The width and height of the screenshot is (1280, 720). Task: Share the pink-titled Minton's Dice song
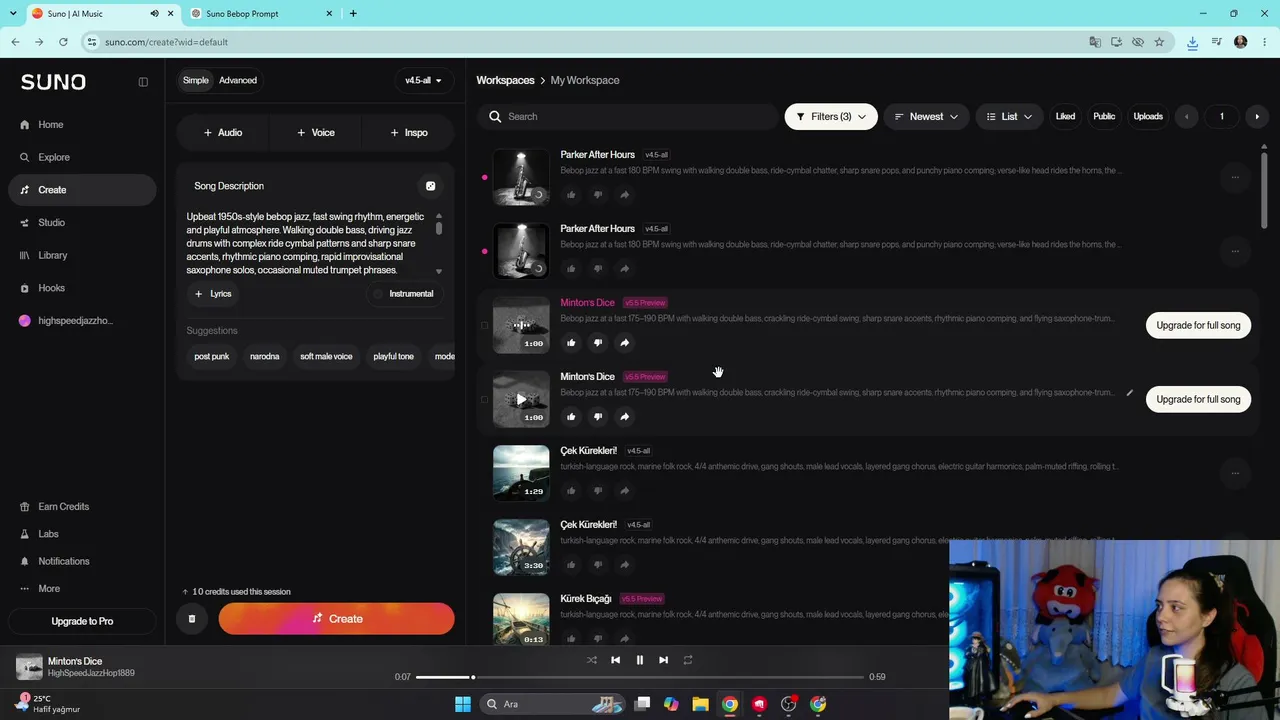[624, 343]
